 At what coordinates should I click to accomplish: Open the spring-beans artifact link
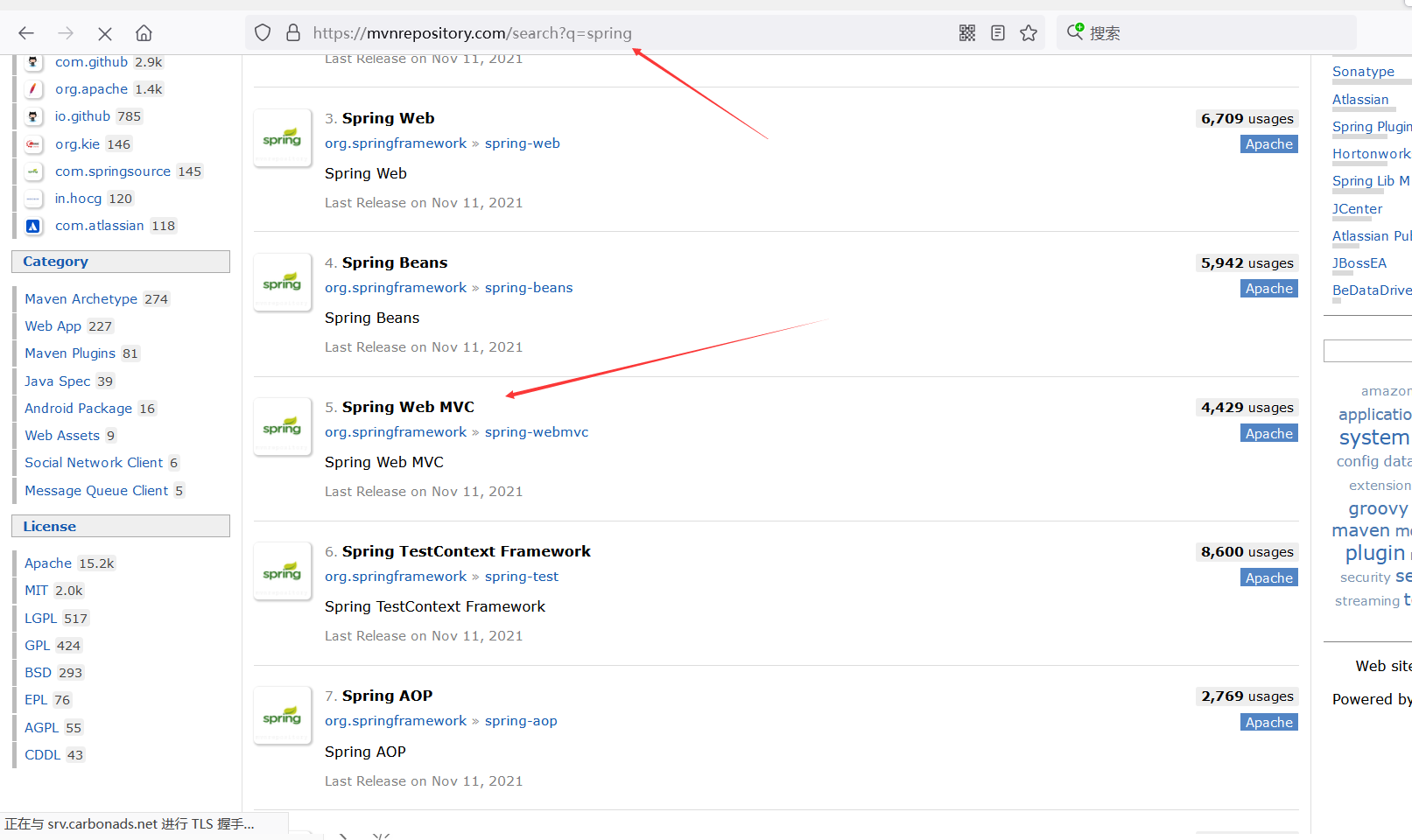(x=529, y=288)
